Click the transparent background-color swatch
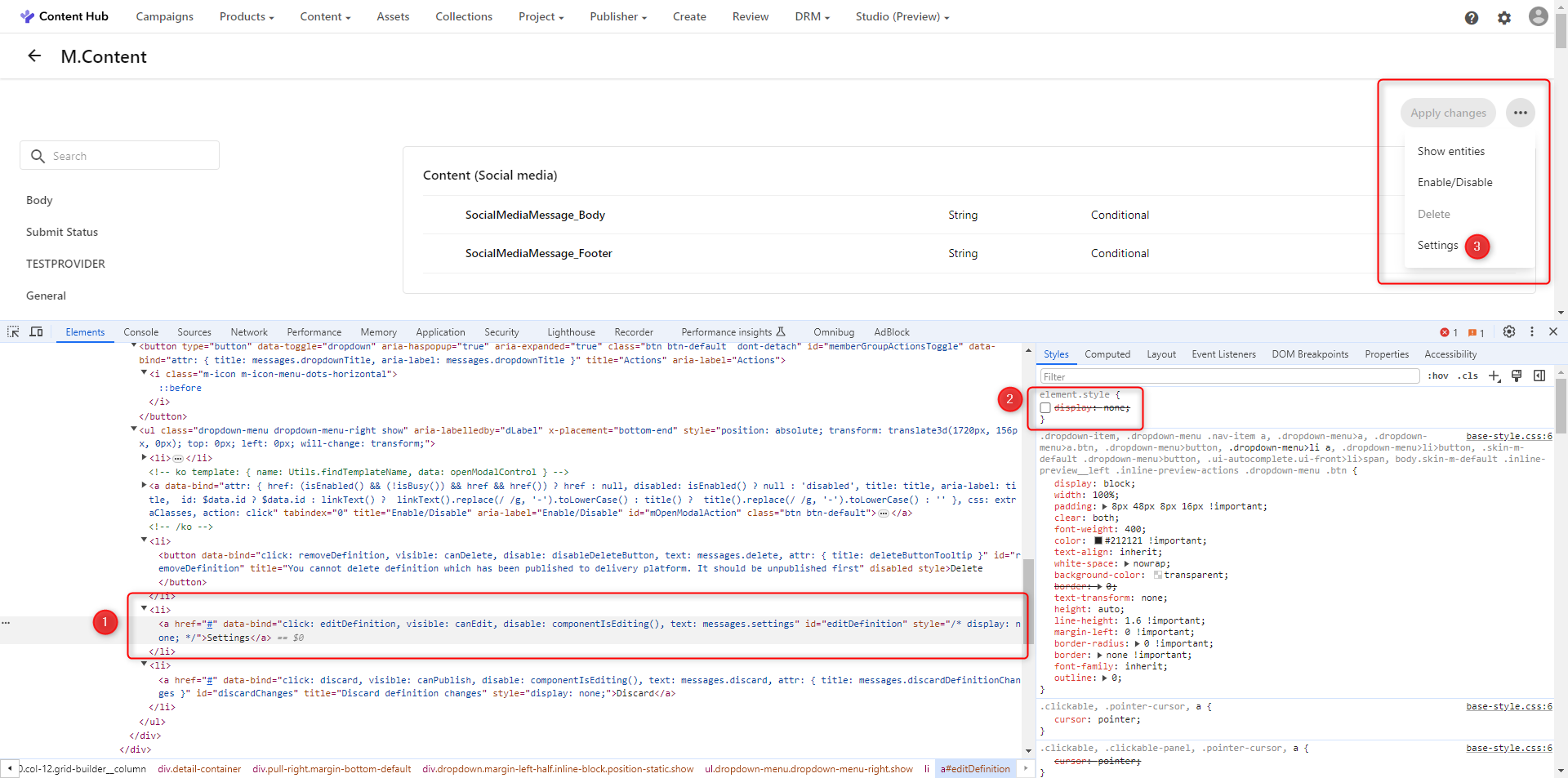 click(1157, 575)
